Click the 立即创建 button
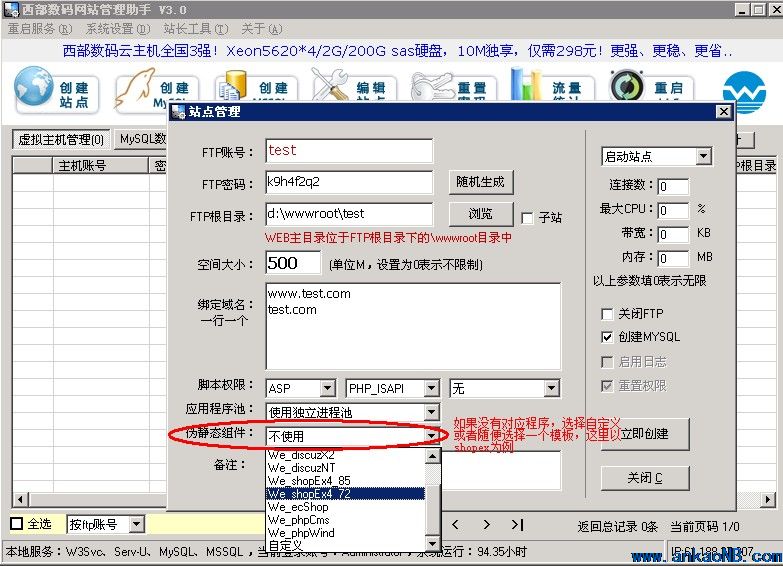 [644, 434]
